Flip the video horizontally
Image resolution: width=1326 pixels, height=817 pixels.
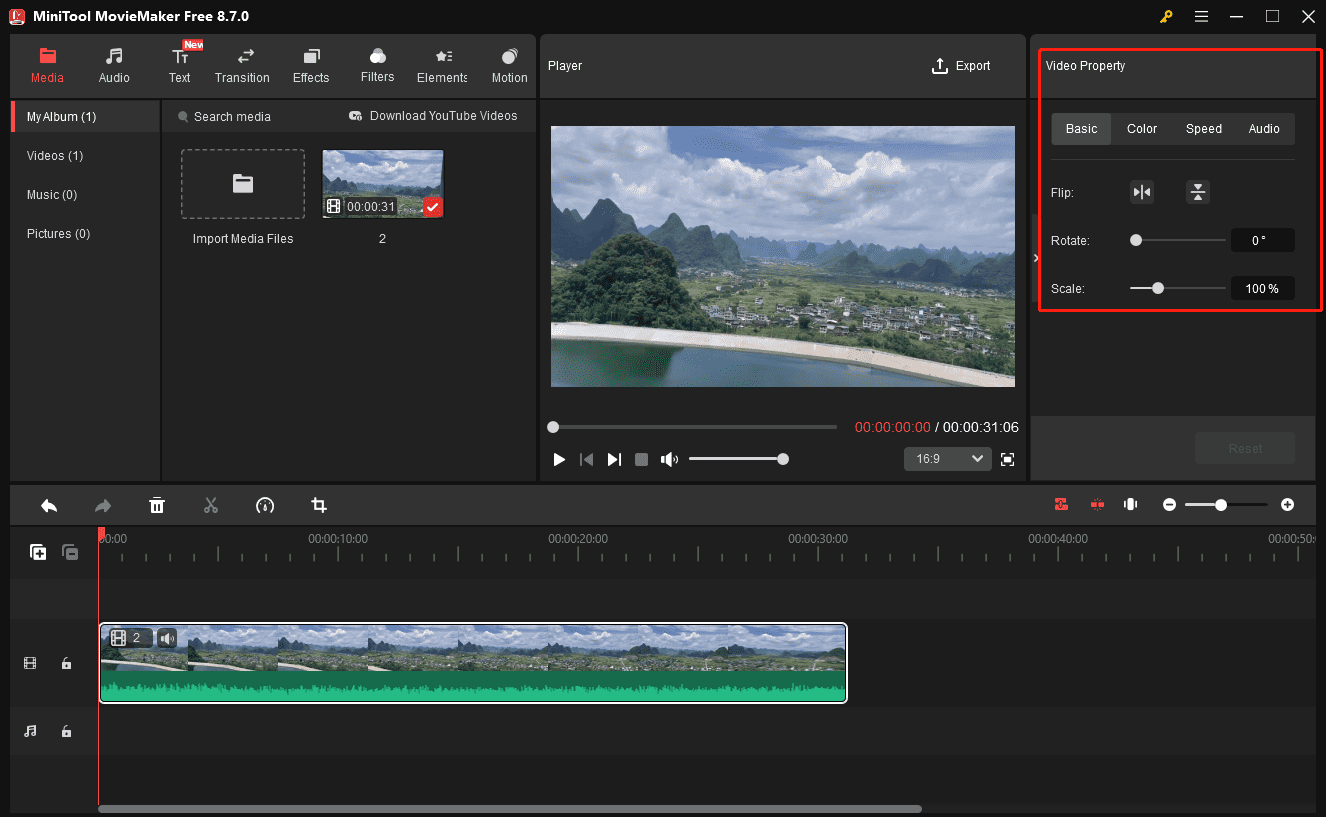pyautogui.click(x=1141, y=192)
